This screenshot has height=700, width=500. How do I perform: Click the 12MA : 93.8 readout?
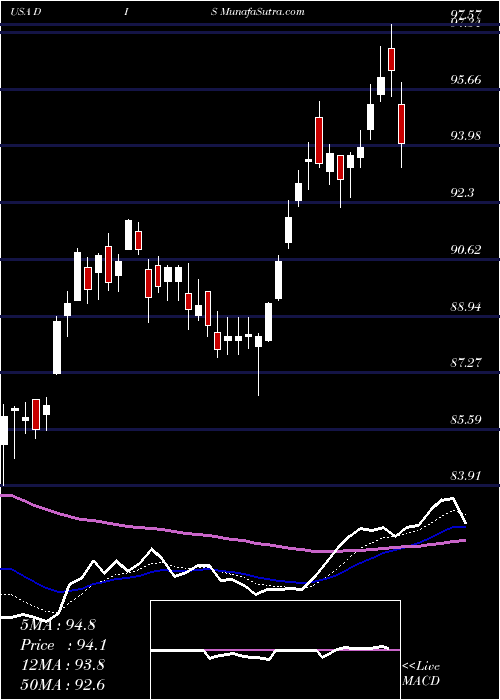point(62,665)
